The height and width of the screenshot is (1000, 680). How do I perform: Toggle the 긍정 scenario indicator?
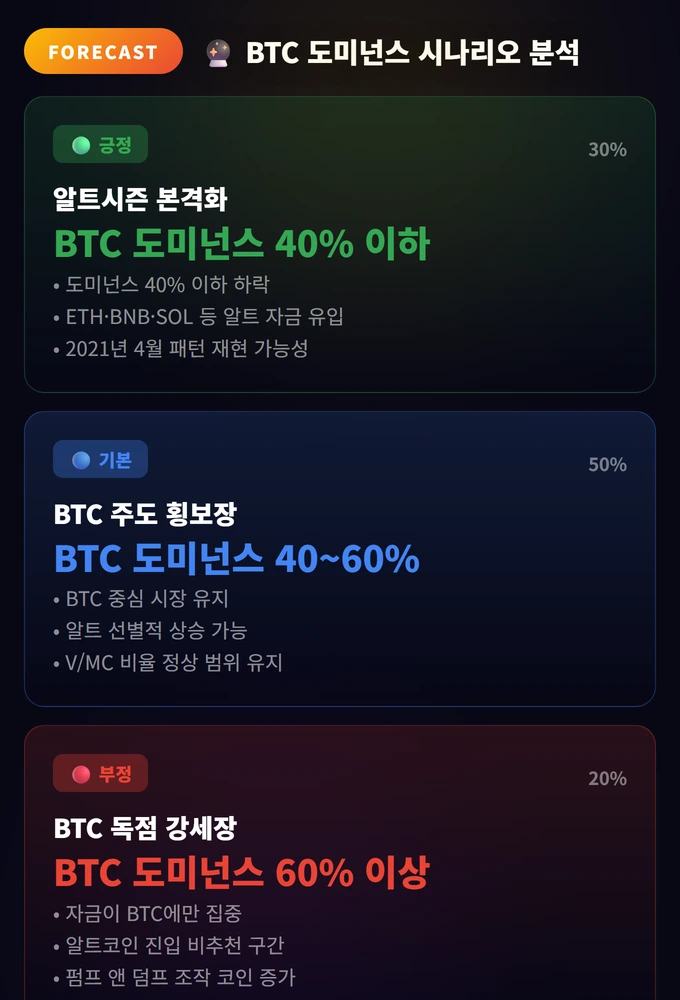point(101,144)
